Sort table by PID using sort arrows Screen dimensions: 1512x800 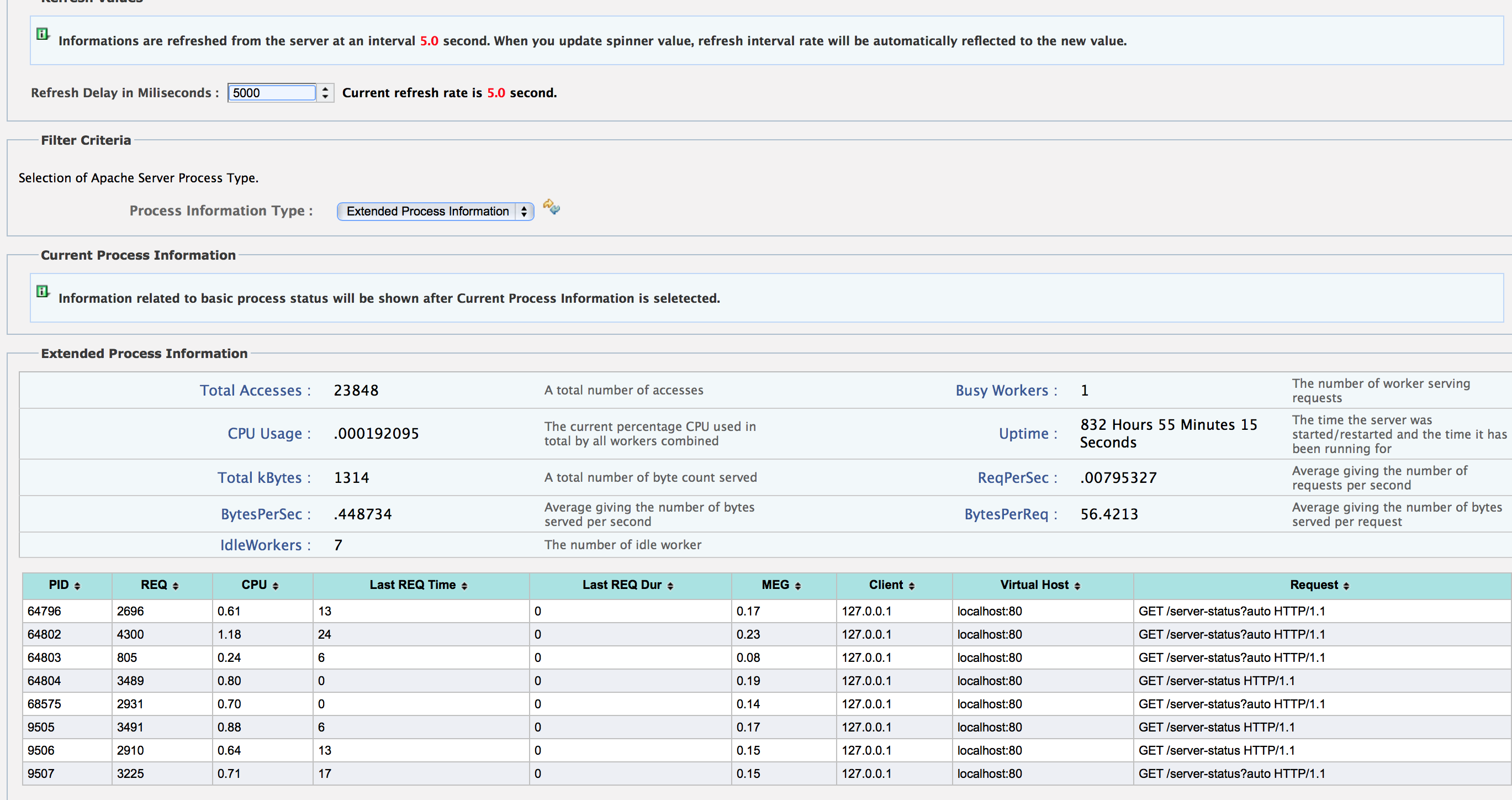pyautogui.click(x=77, y=586)
